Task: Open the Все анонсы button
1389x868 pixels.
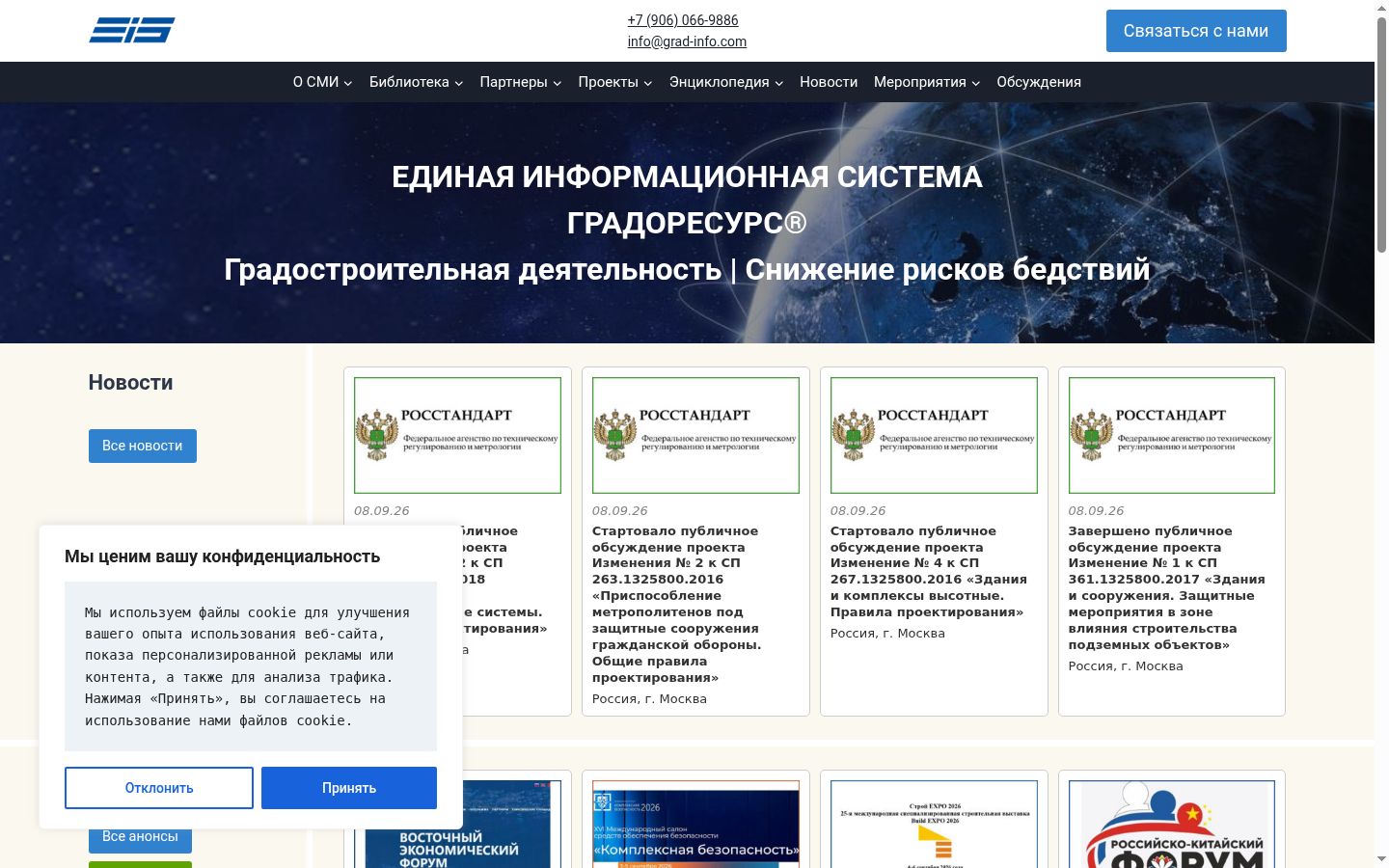Action: (140, 837)
